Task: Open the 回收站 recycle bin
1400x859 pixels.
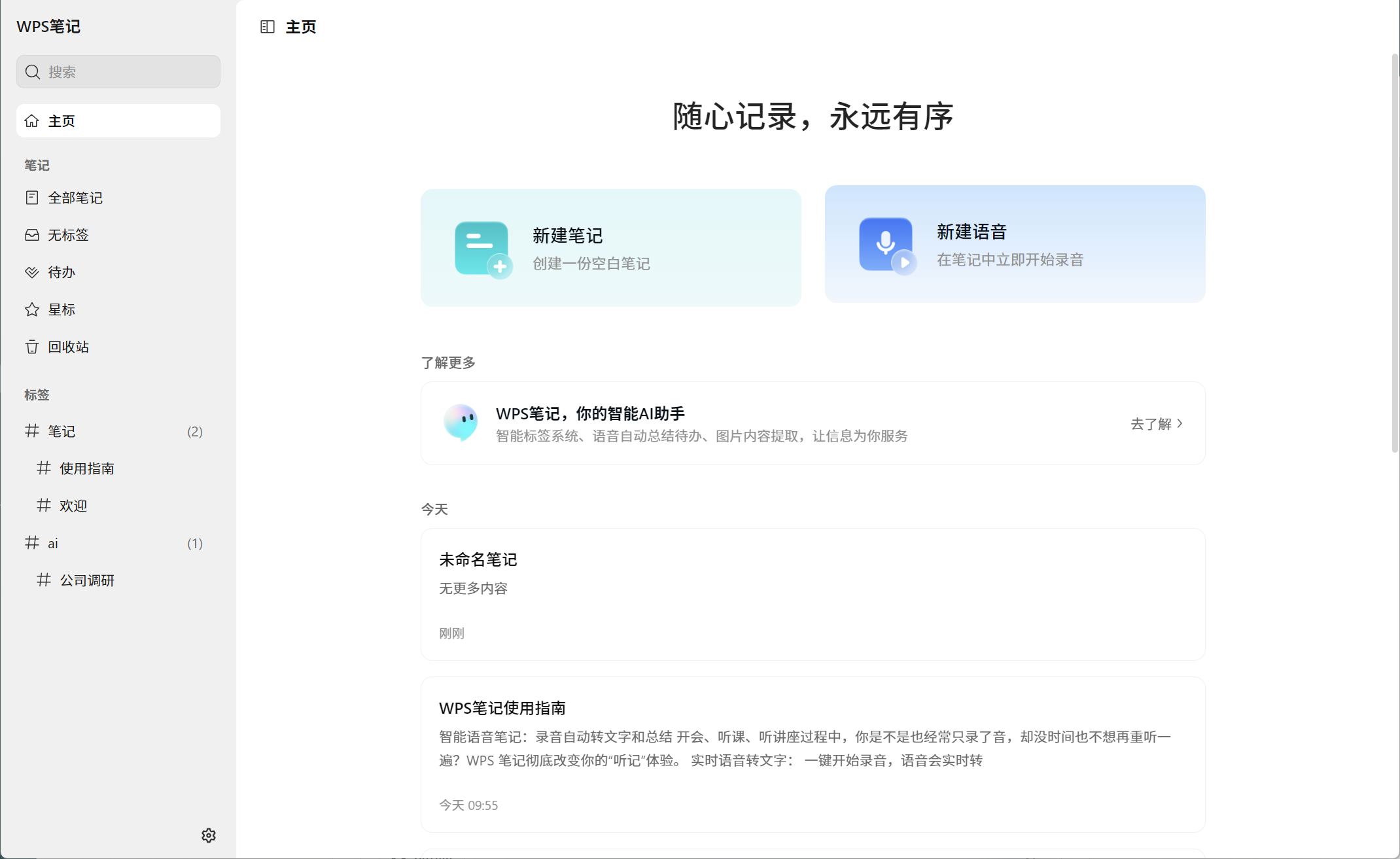Action: (x=118, y=347)
